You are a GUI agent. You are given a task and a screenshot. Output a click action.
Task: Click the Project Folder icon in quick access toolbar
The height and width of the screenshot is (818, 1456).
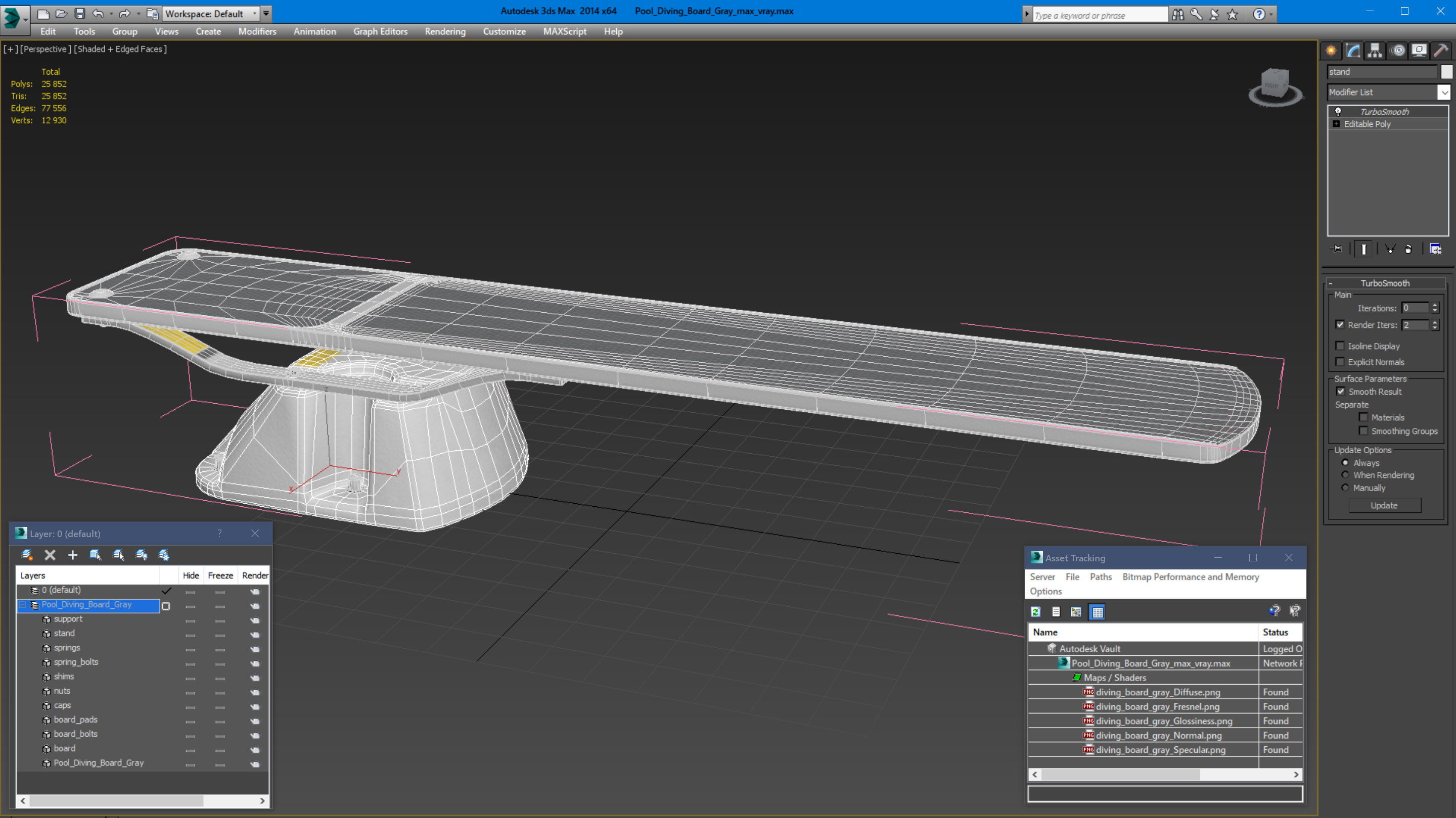152,14
